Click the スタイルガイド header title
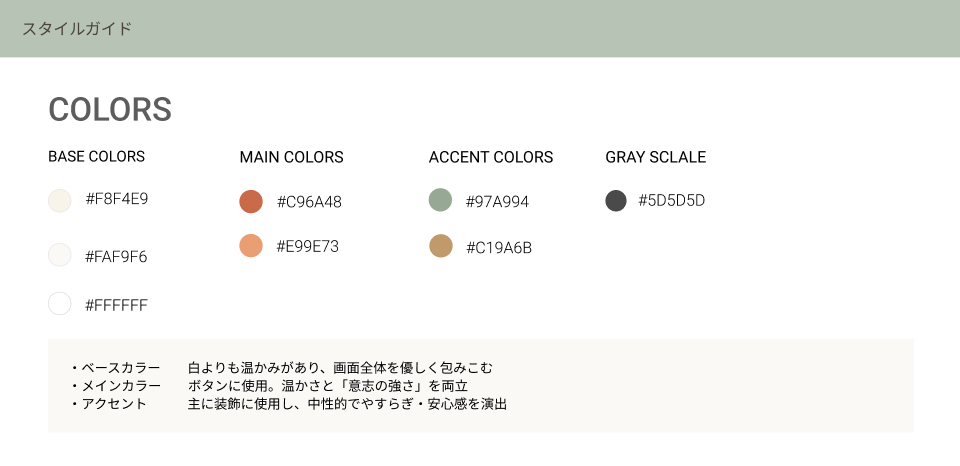 click(77, 28)
